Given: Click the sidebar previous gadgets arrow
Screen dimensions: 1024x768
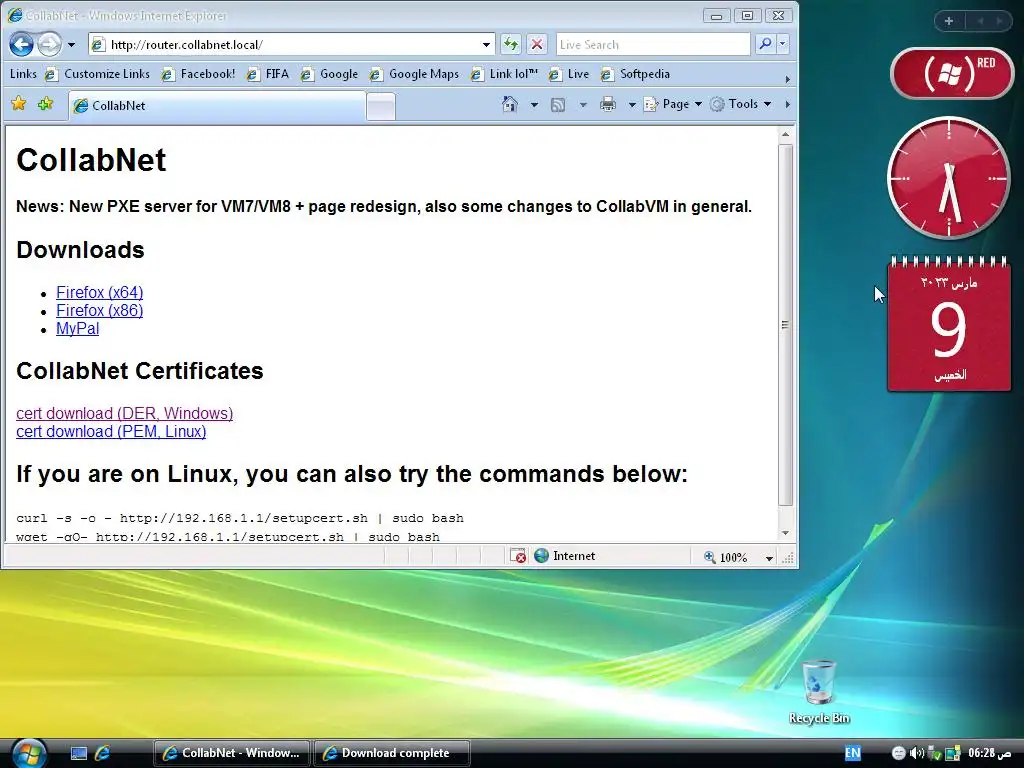Looking at the screenshot, I should 980,21.
